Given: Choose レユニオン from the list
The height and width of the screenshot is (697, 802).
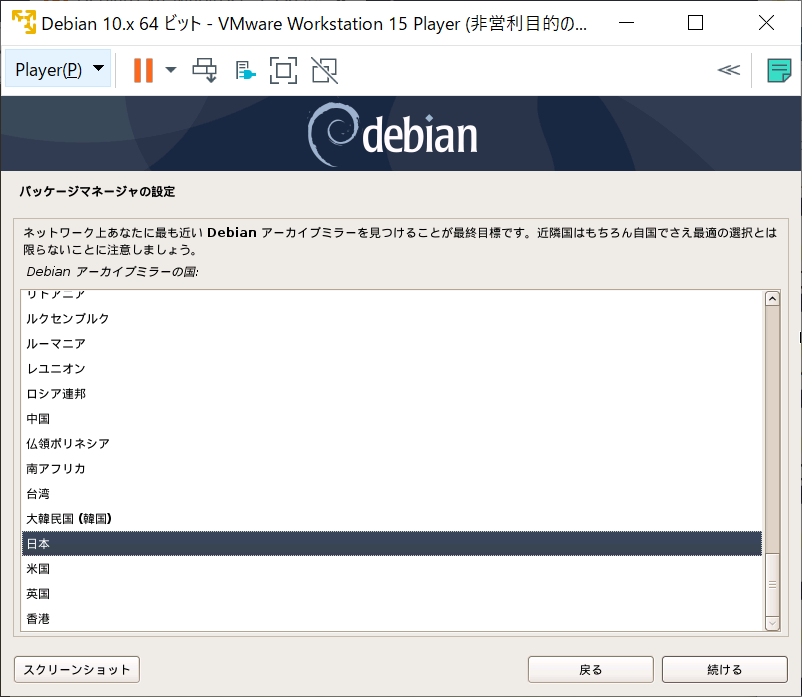Looking at the screenshot, I should [x=392, y=369].
